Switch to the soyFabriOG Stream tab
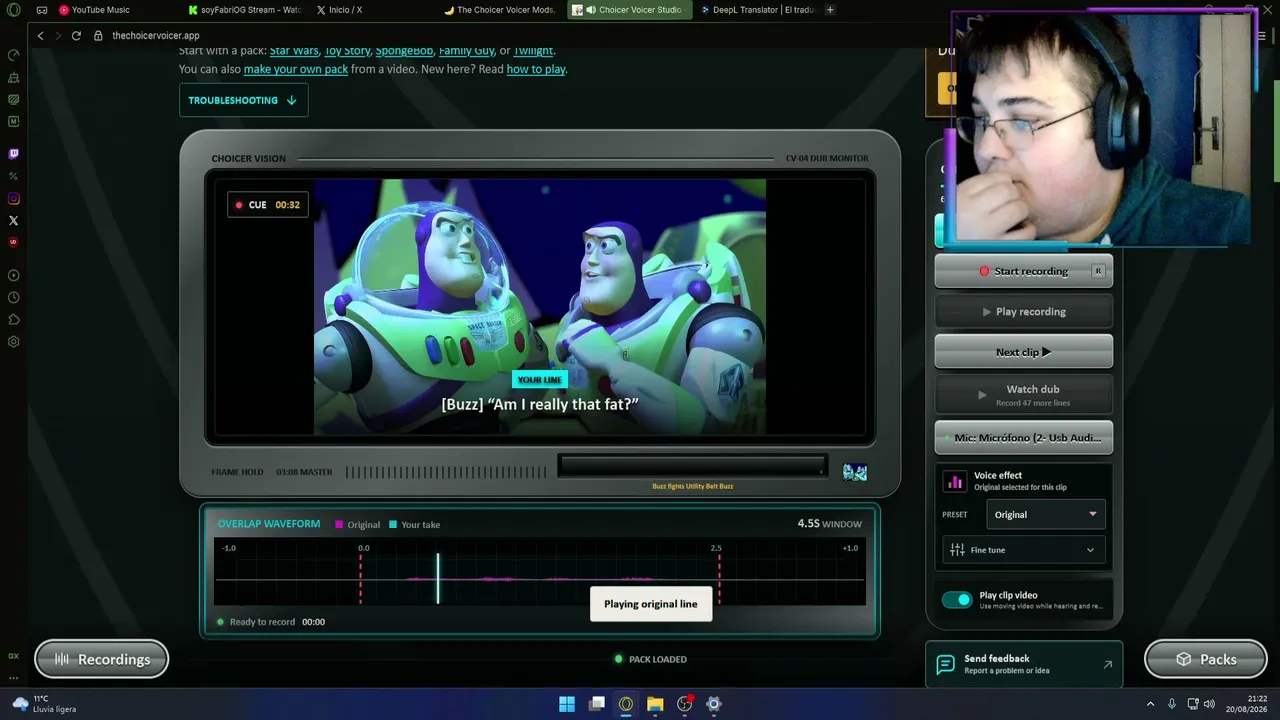 click(x=245, y=10)
